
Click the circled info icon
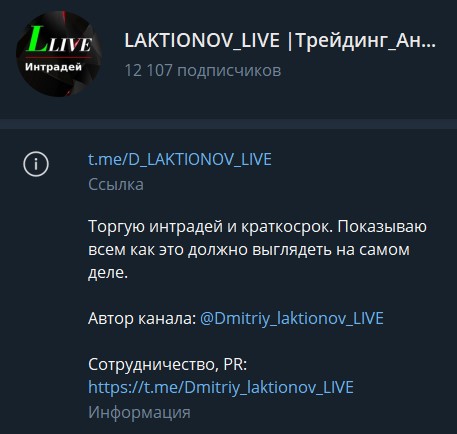point(36,164)
